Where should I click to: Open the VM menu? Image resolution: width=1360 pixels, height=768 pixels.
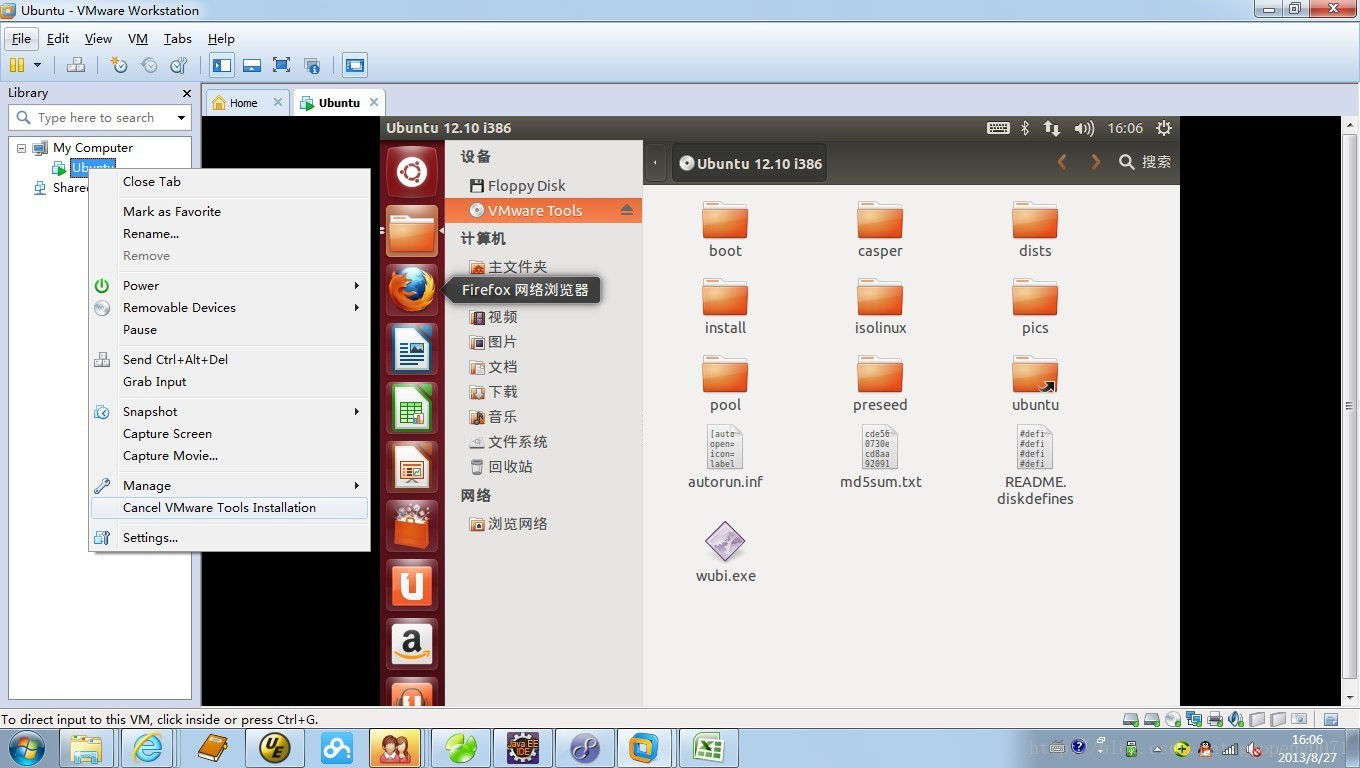138,38
